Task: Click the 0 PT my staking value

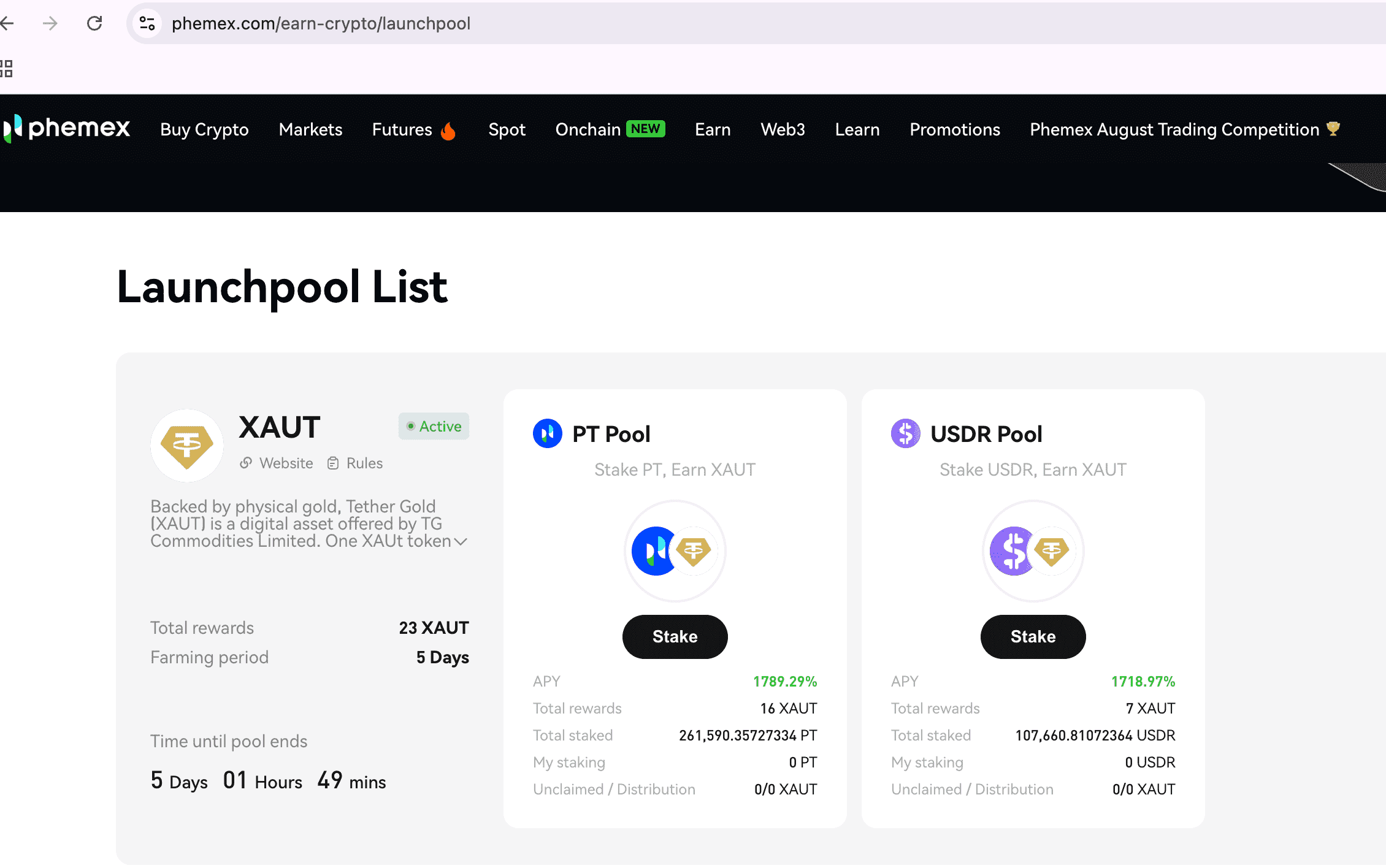Action: 803,762
